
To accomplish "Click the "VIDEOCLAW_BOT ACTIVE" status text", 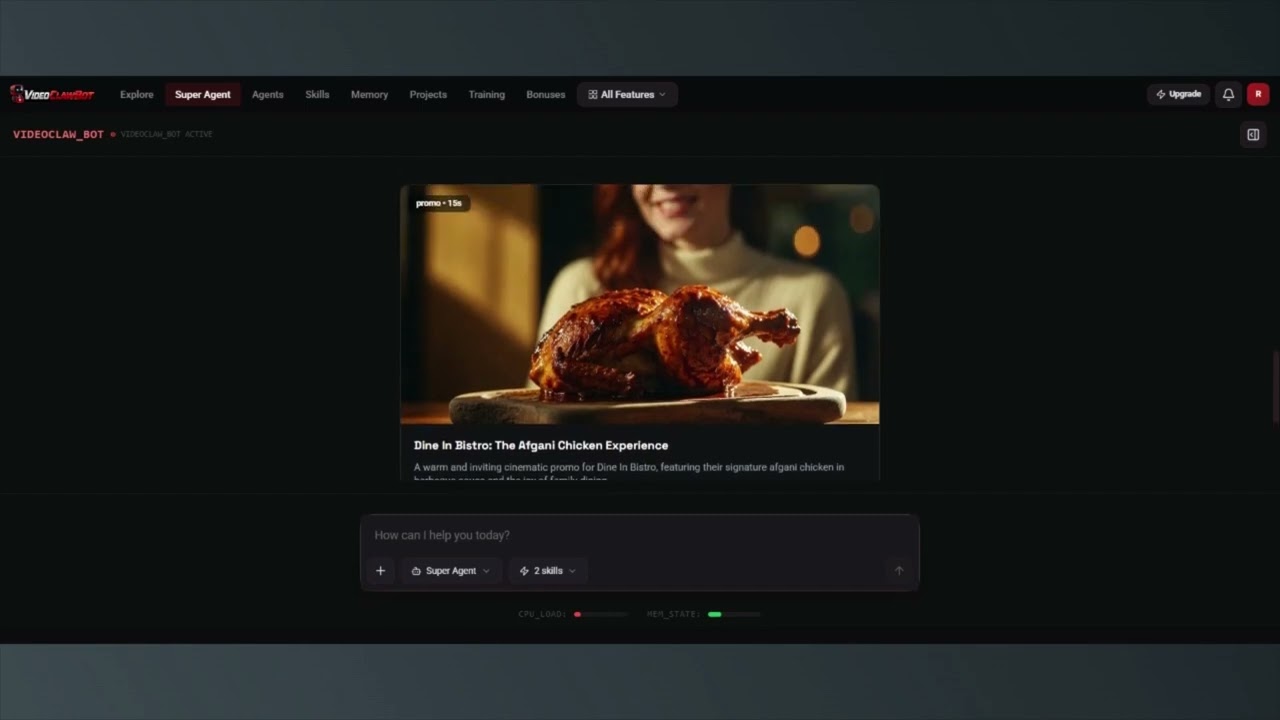I will 166,134.
